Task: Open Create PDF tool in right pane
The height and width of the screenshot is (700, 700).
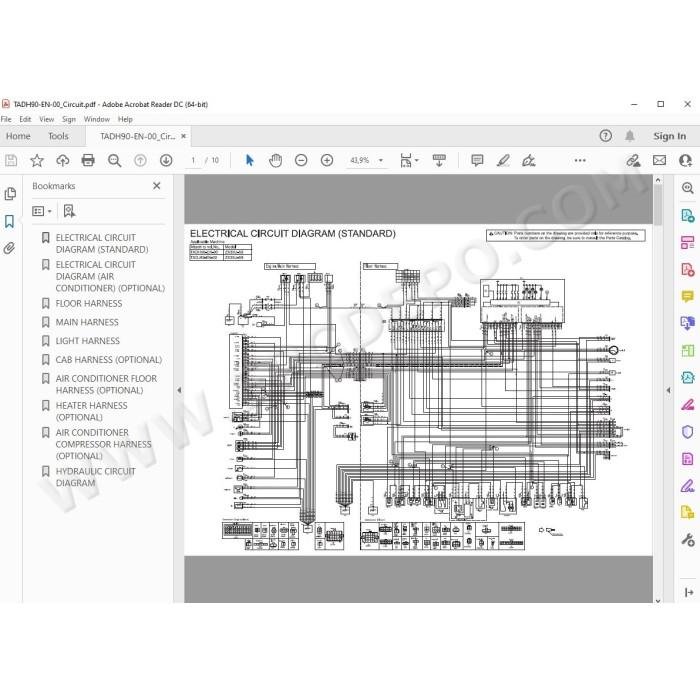Action: (x=688, y=270)
